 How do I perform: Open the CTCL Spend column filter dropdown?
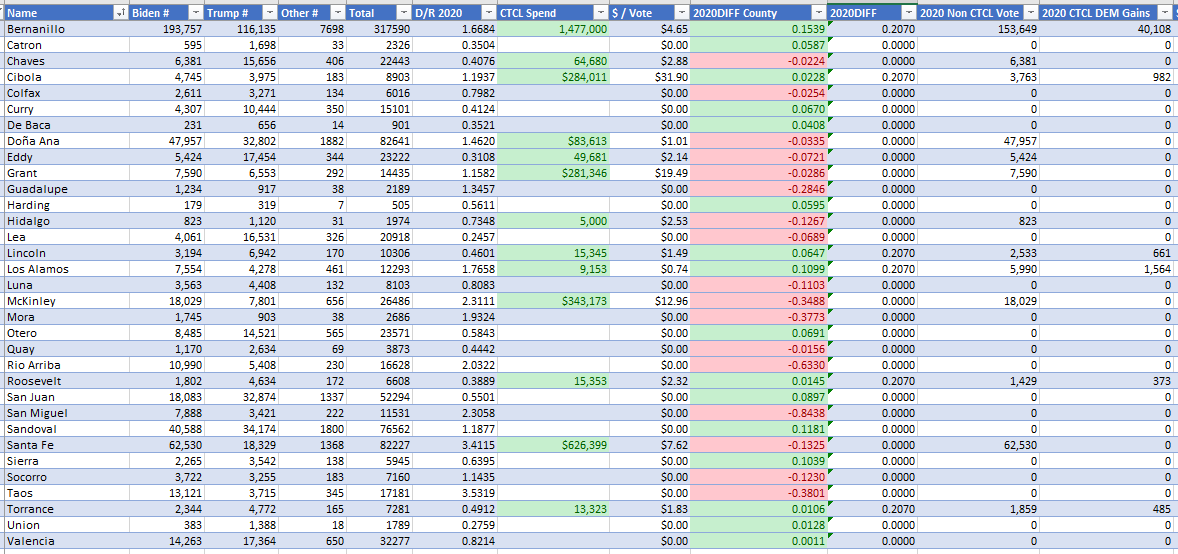click(x=600, y=14)
